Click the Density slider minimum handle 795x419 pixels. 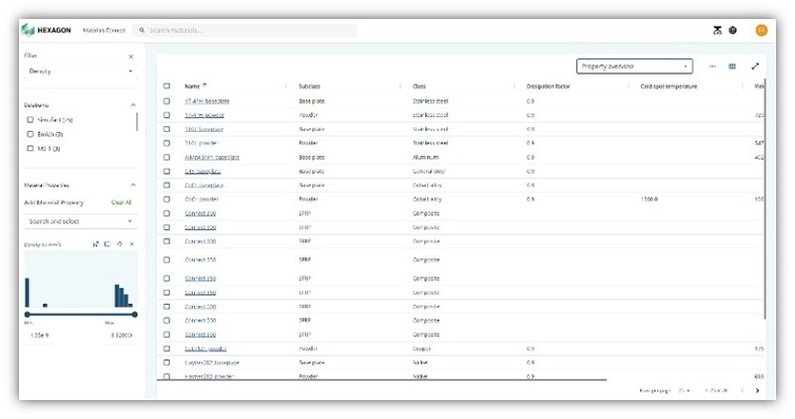coord(27,315)
